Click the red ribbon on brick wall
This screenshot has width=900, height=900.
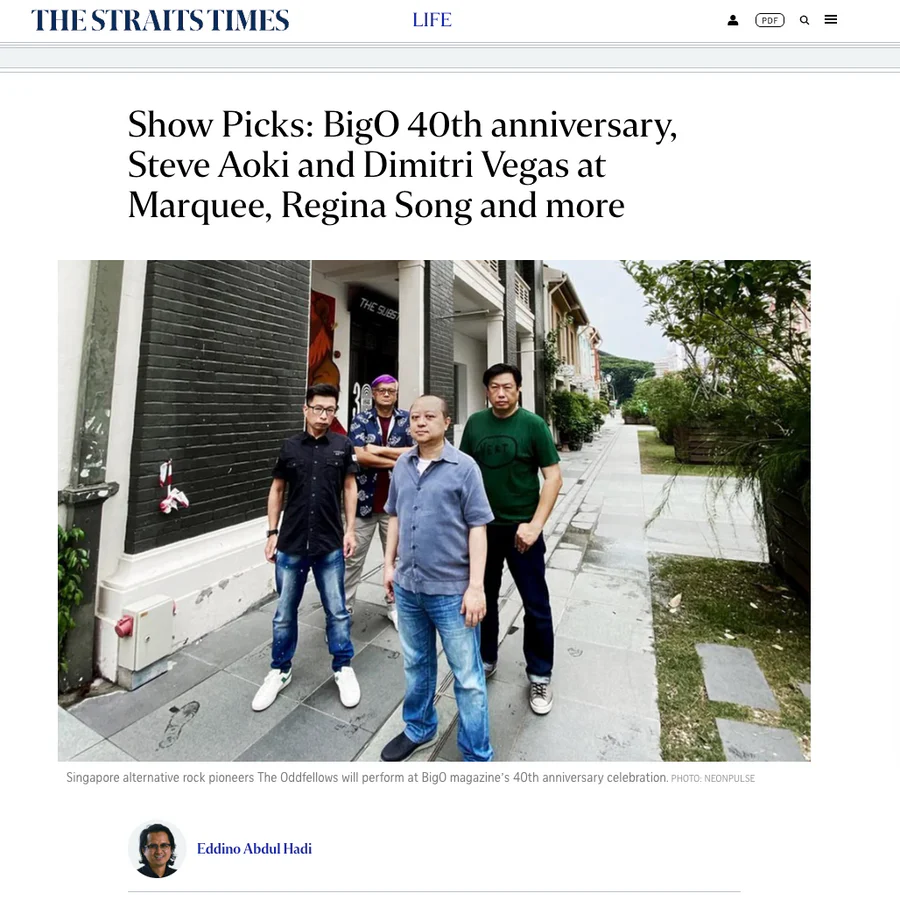172,488
